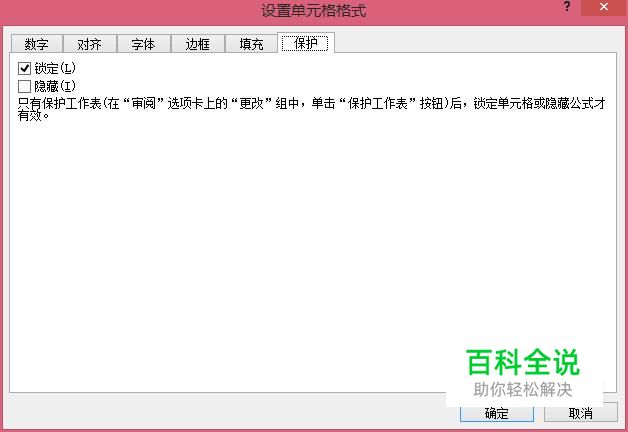Confirm with the 确定 button
Screen dimensions: 628x432
(x=497, y=413)
